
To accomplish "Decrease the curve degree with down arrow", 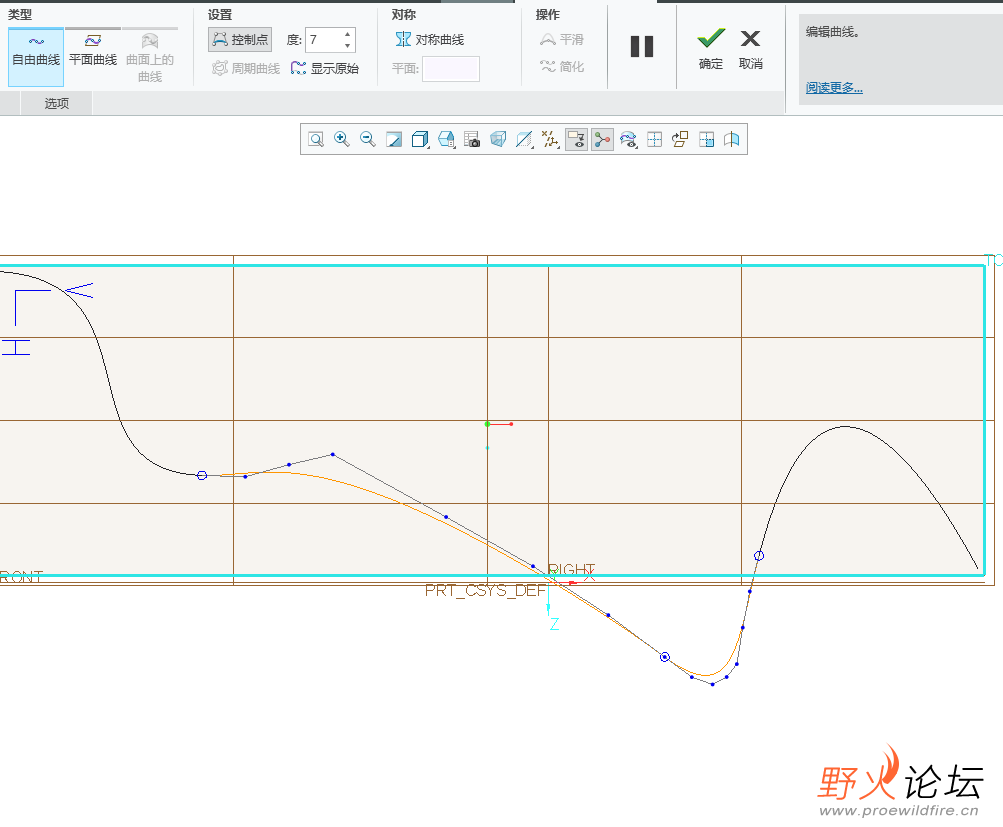I will coord(347,46).
